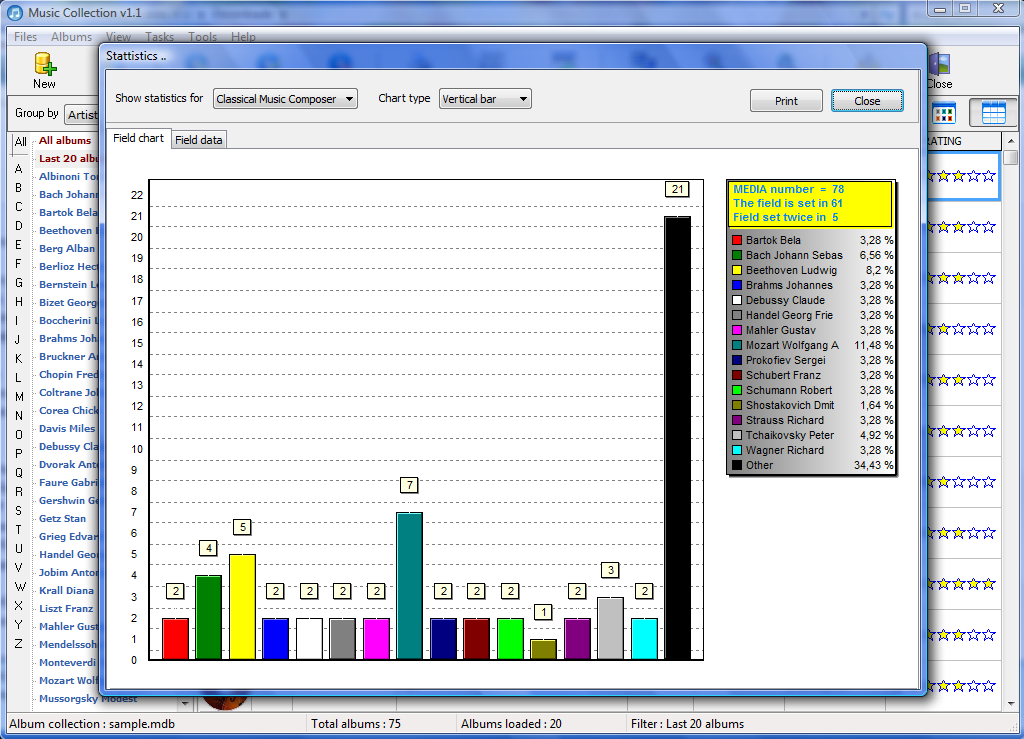Minimize the Music Collection window
The image size is (1024, 739).
tap(940, 9)
